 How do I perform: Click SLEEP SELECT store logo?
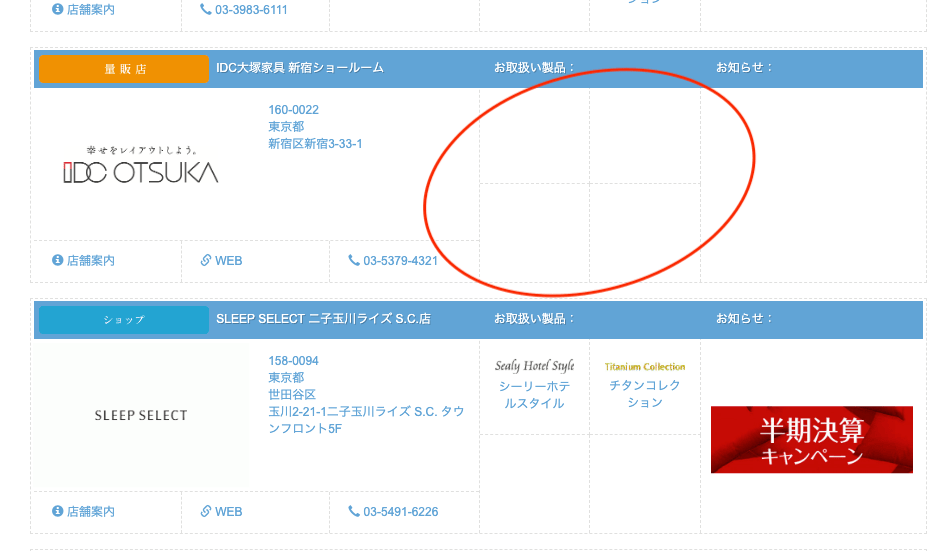[141, 415]
